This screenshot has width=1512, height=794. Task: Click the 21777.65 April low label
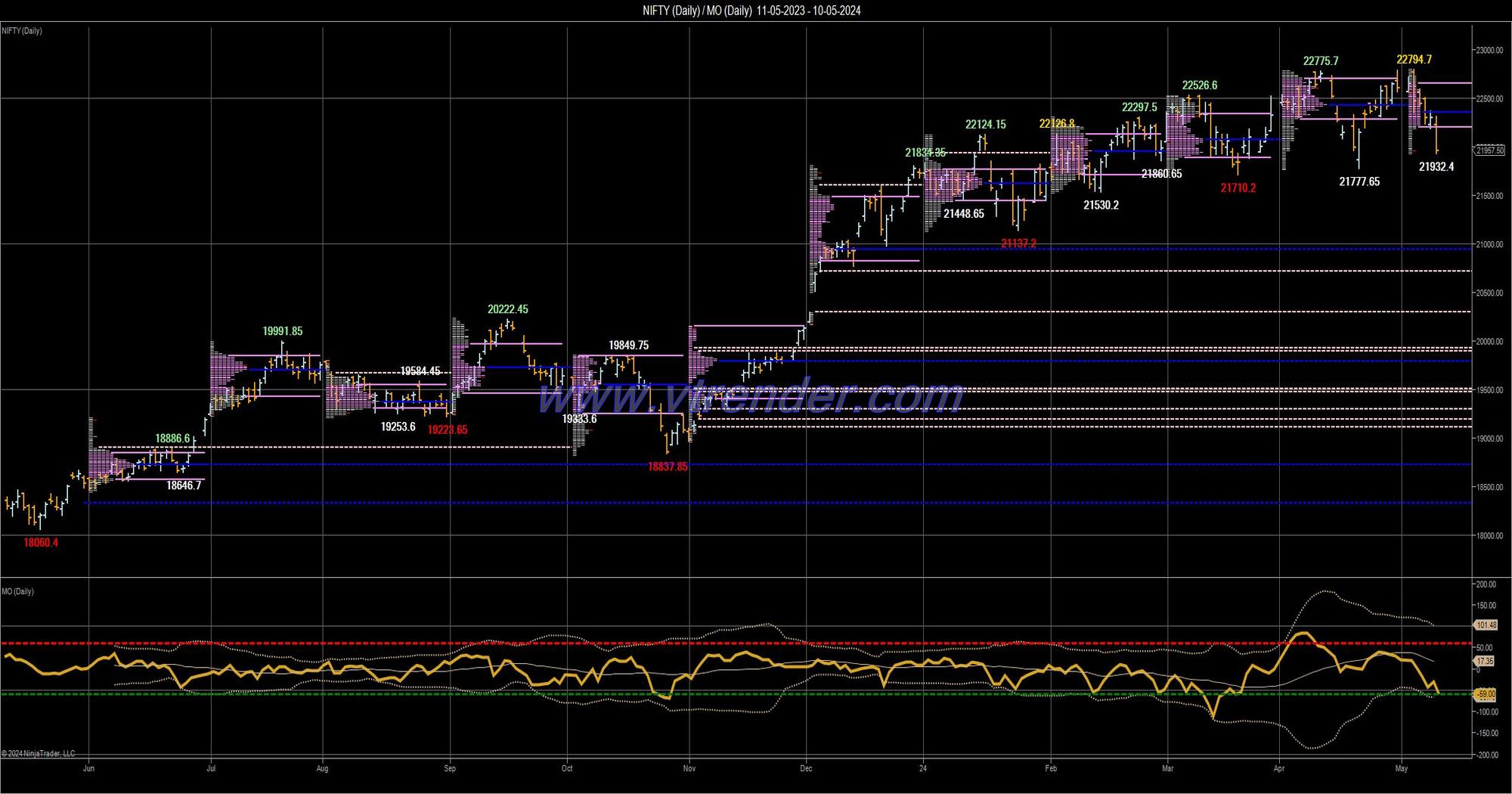(1359, 181)
